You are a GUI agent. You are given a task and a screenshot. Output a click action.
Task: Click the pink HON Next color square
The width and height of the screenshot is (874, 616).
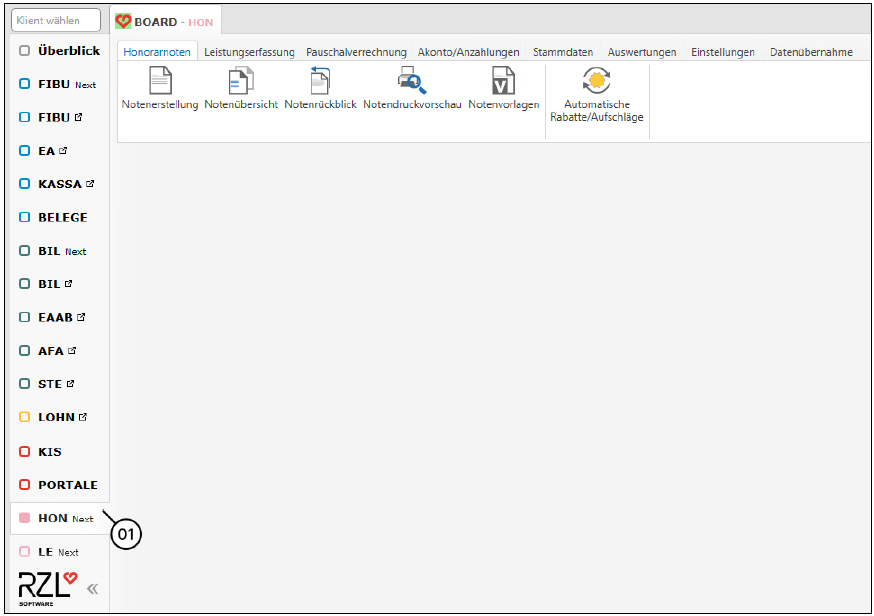pos(25,519)
